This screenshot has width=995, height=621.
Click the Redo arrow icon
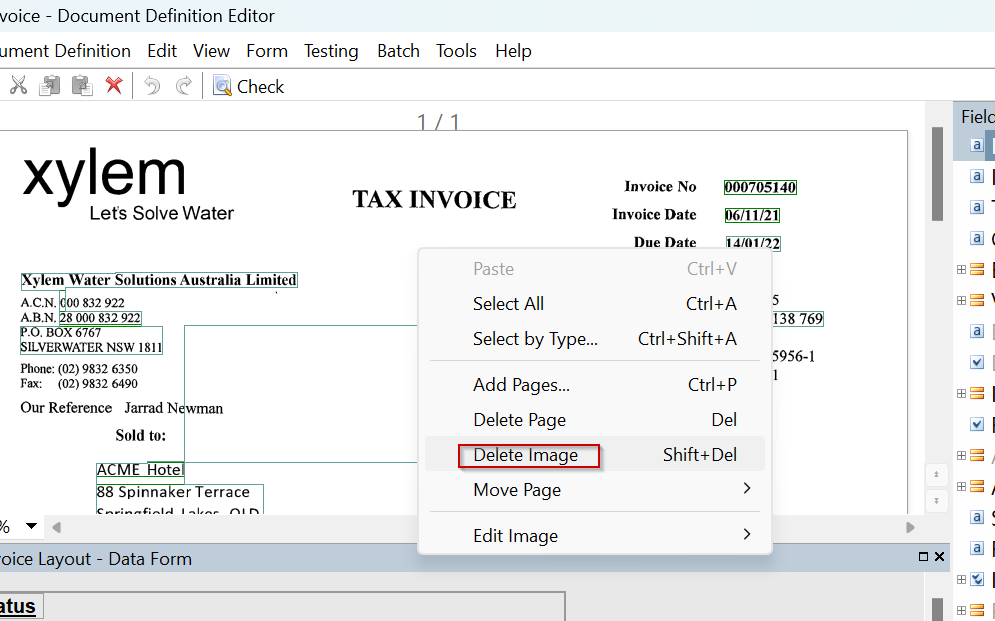183,85
